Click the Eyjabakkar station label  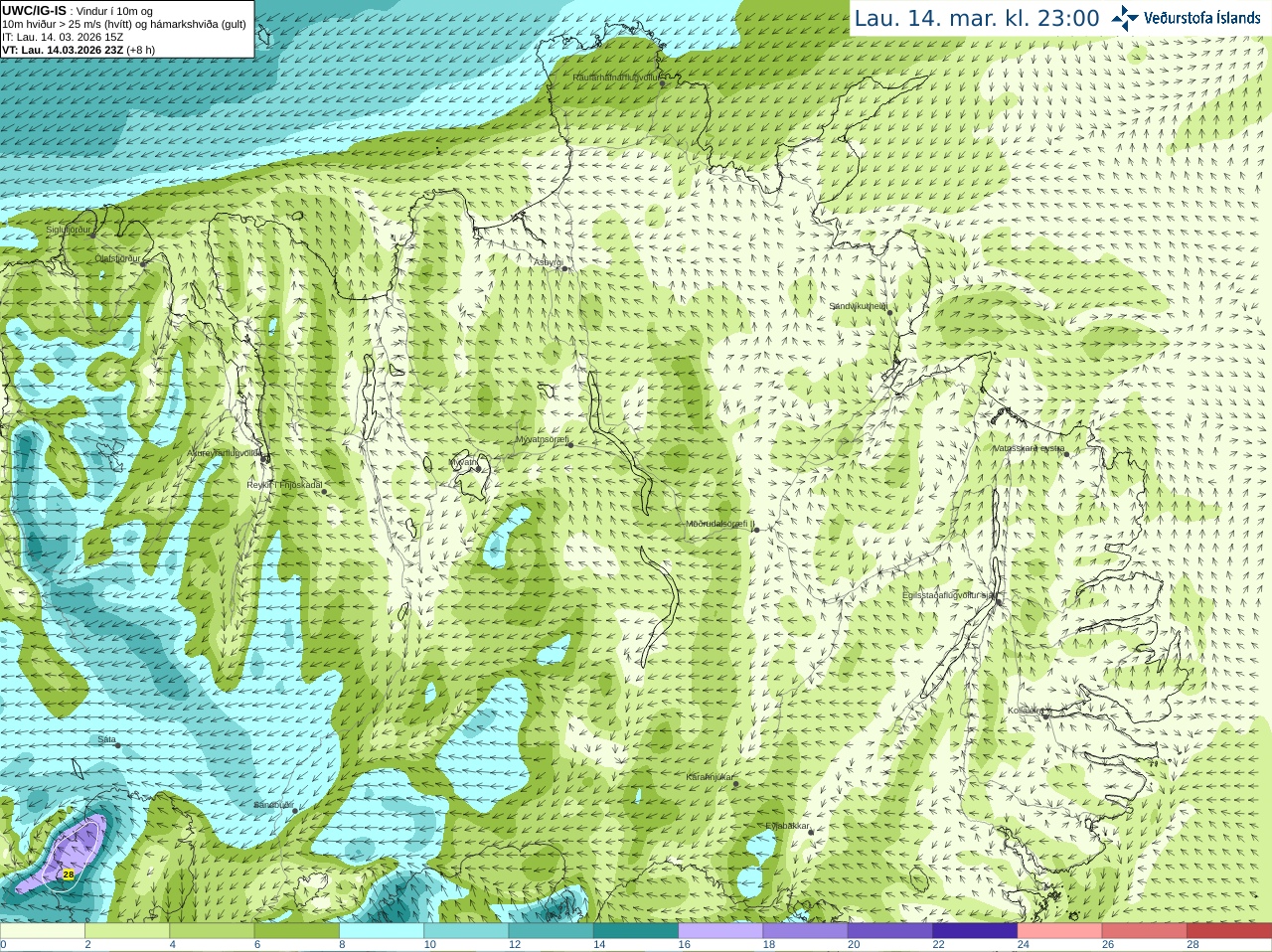[788, 826]
